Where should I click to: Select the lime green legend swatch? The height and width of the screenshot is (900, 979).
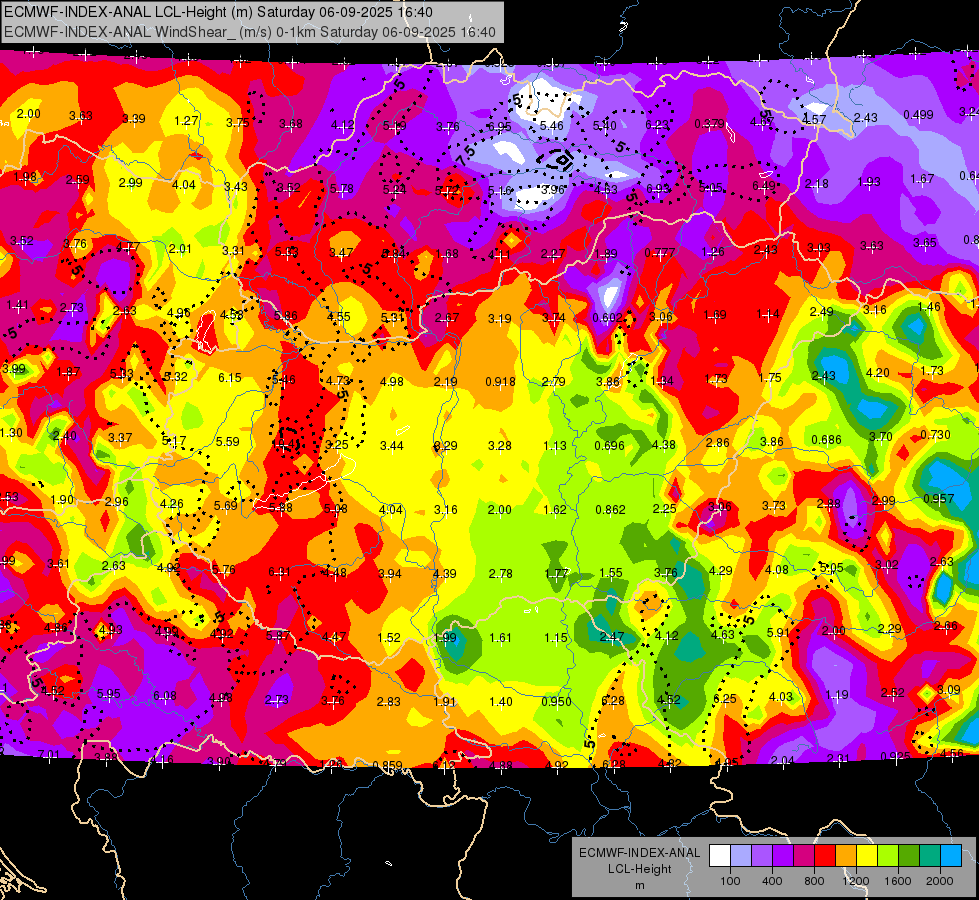pyautogui.click(x=888, y=856)
